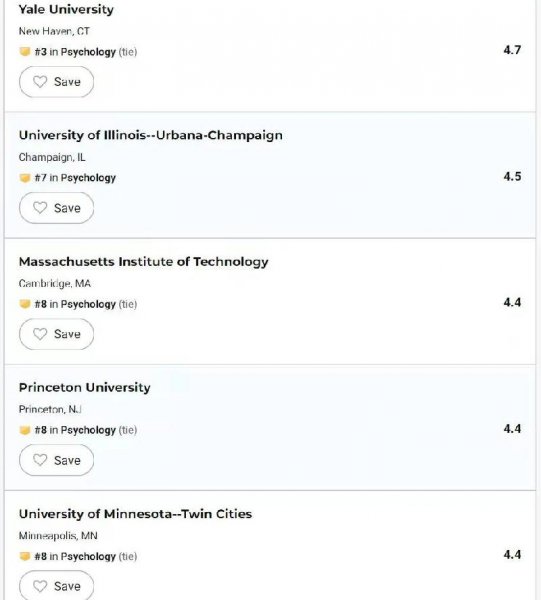Click the heart icon for MIT
Image resolution: width=541 pixels, height=600 pixels.
pos(40,334)
